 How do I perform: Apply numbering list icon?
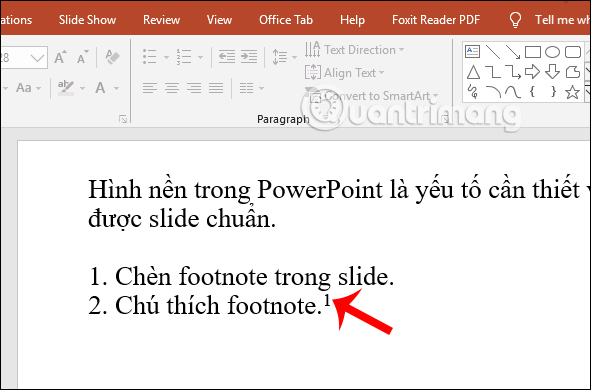pyautogui.click(x=184, y=57)
